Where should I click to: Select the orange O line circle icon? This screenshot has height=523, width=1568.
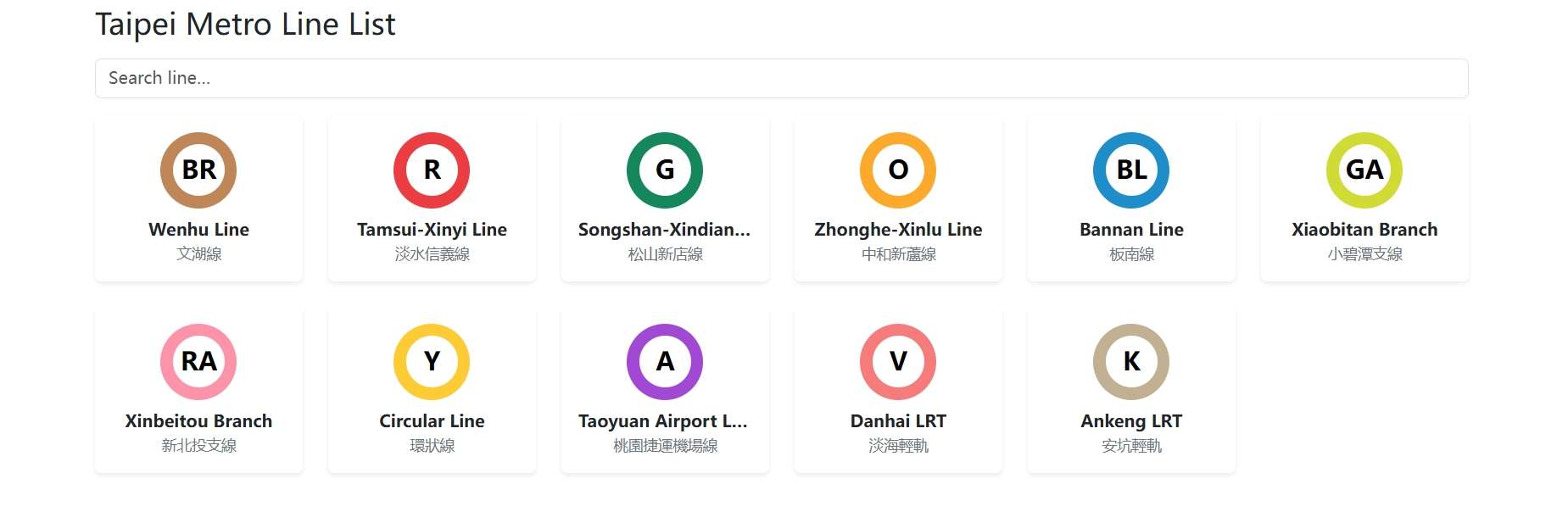click(x=898, y=170)
